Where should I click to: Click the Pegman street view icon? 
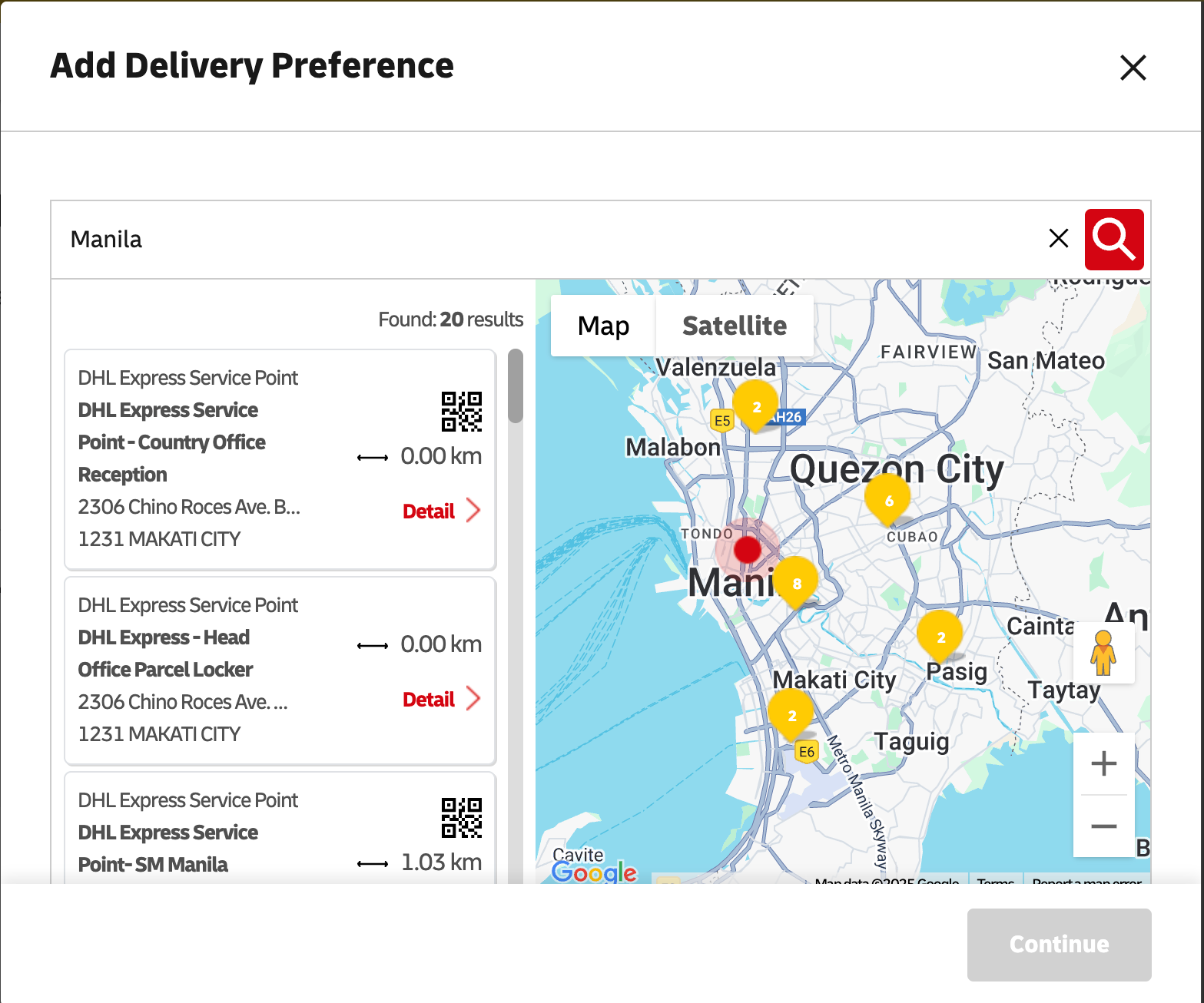1103,654
